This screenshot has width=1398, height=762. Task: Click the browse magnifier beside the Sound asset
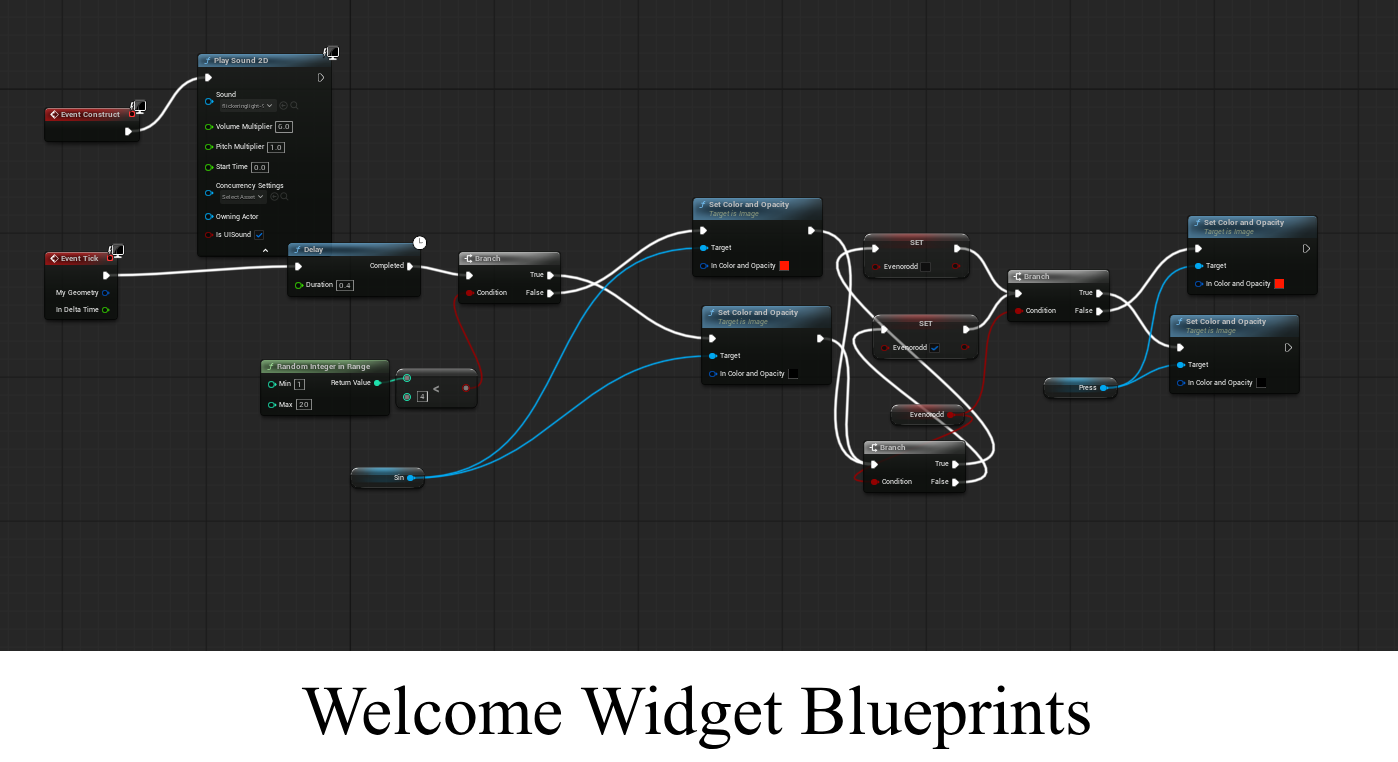tap(294, 105)
